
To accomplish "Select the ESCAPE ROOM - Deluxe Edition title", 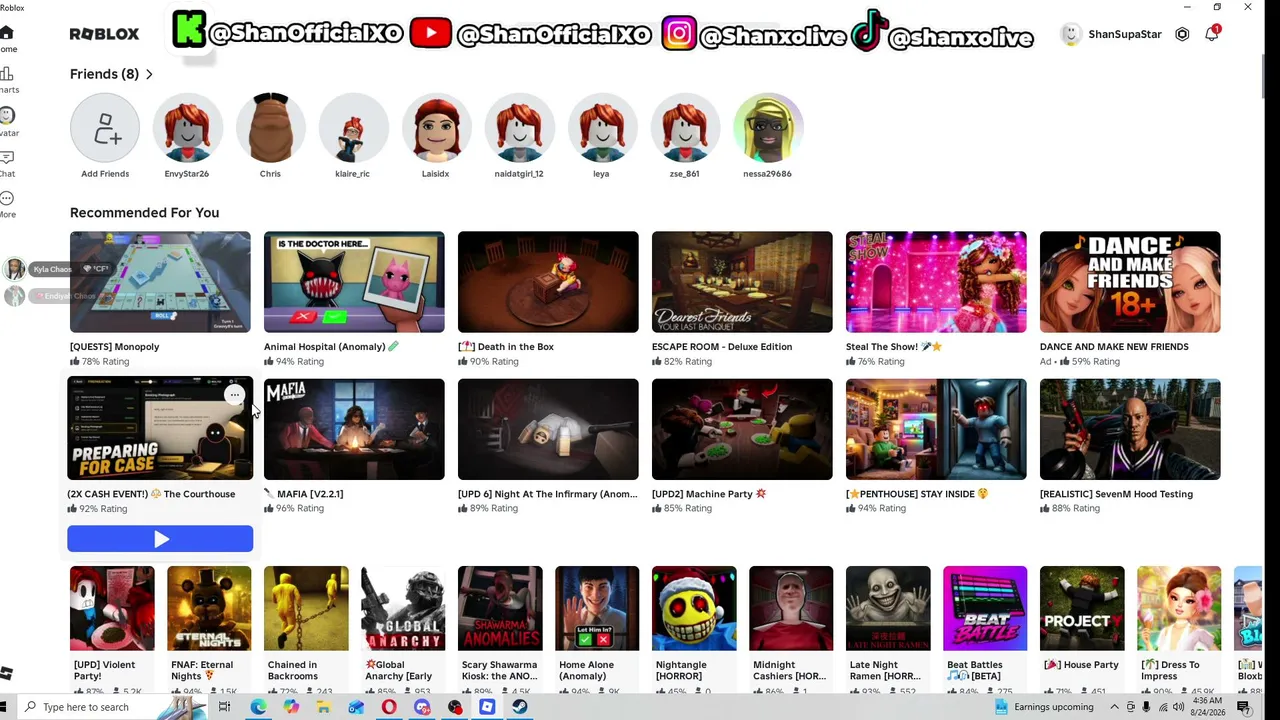I will (x=722, y=347).
